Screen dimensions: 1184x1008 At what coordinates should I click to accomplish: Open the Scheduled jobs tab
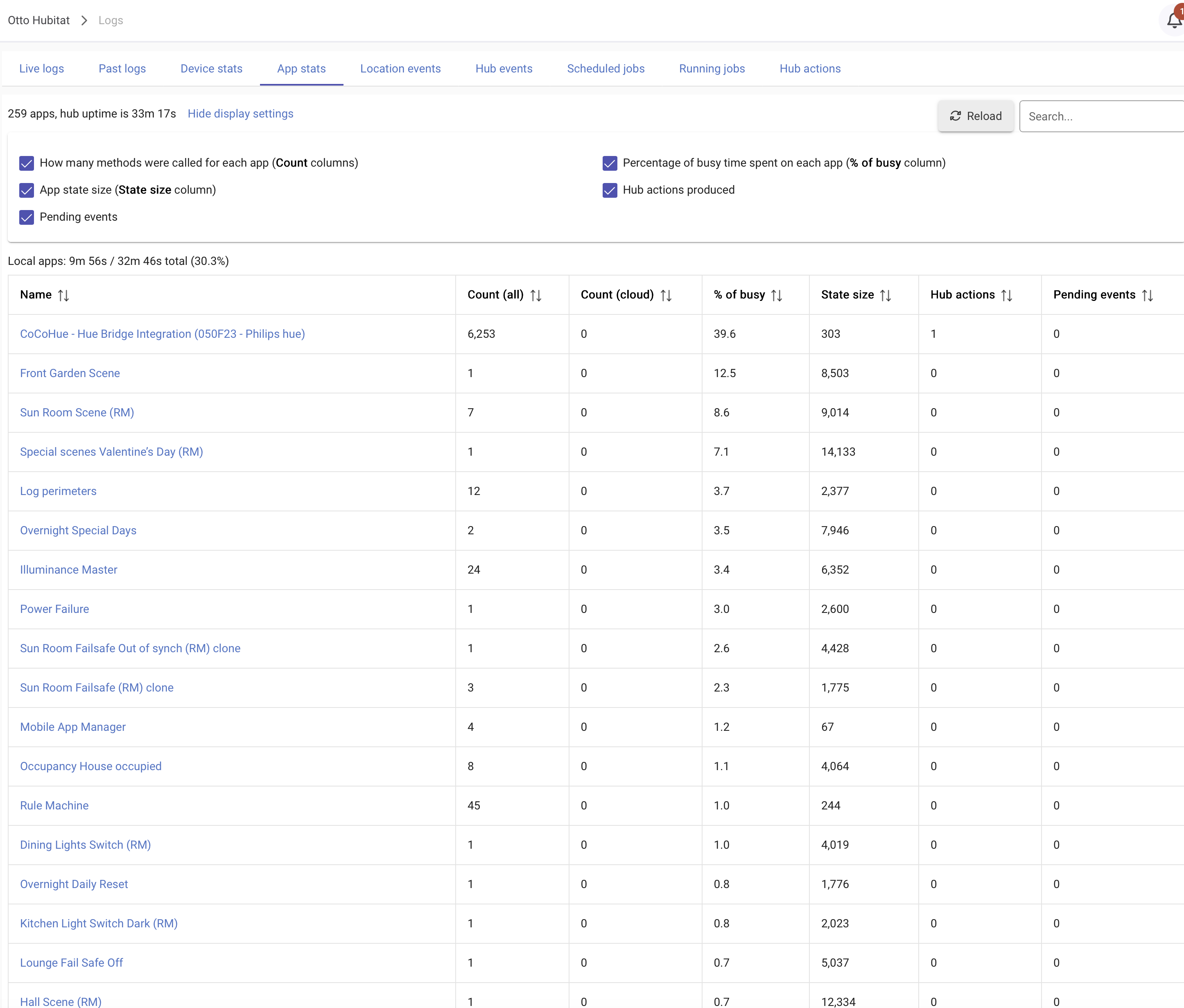click(x=605, y=68)
